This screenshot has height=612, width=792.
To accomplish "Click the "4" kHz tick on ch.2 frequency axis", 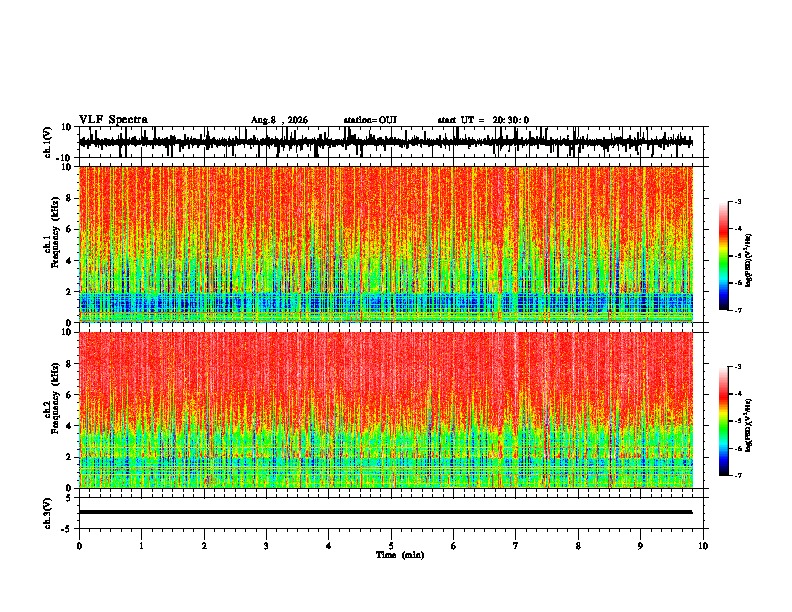I will tap(70, 426).
